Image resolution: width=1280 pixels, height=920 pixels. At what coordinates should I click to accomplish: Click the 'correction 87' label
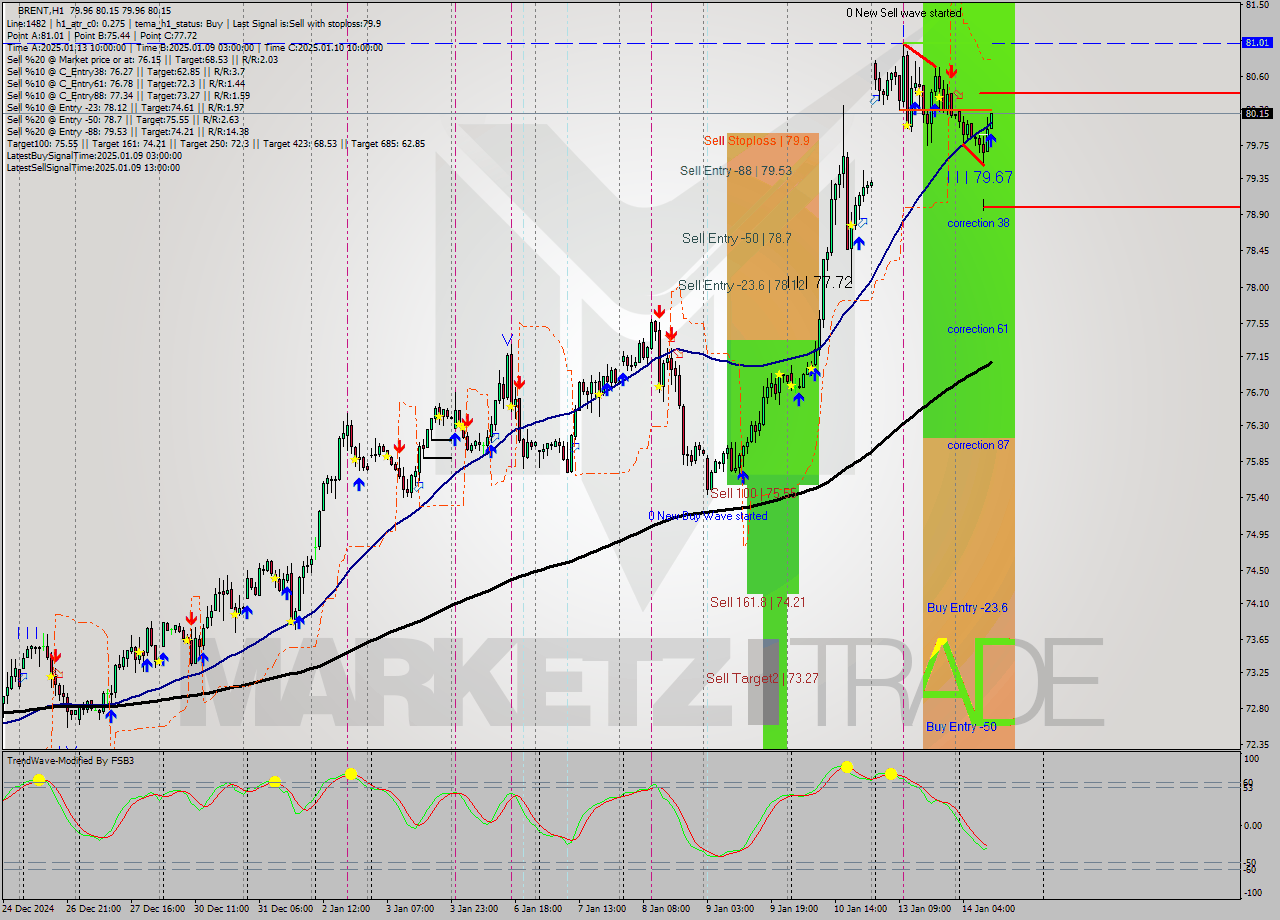[x=978, y=445]
